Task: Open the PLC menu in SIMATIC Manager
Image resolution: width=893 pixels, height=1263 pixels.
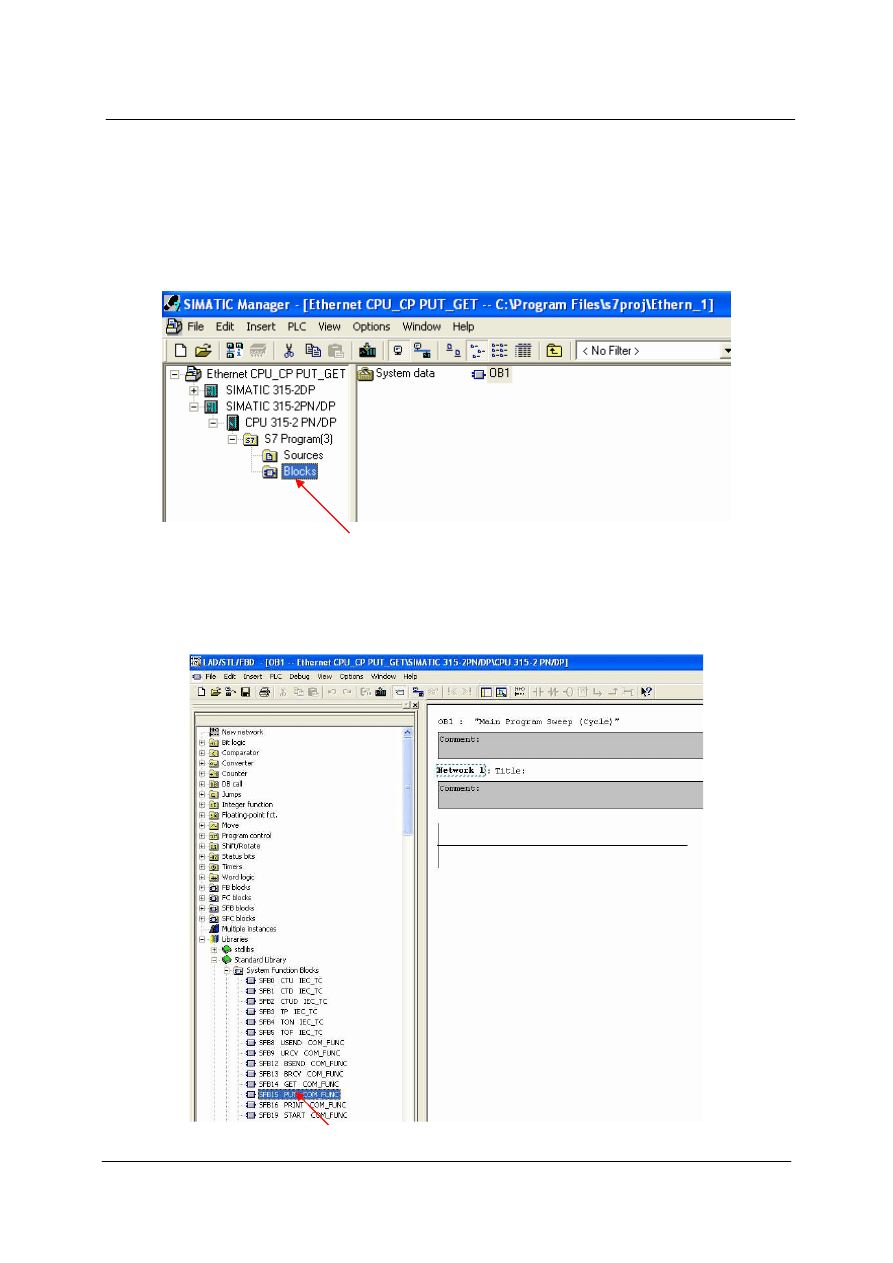Action: (298, 327)
